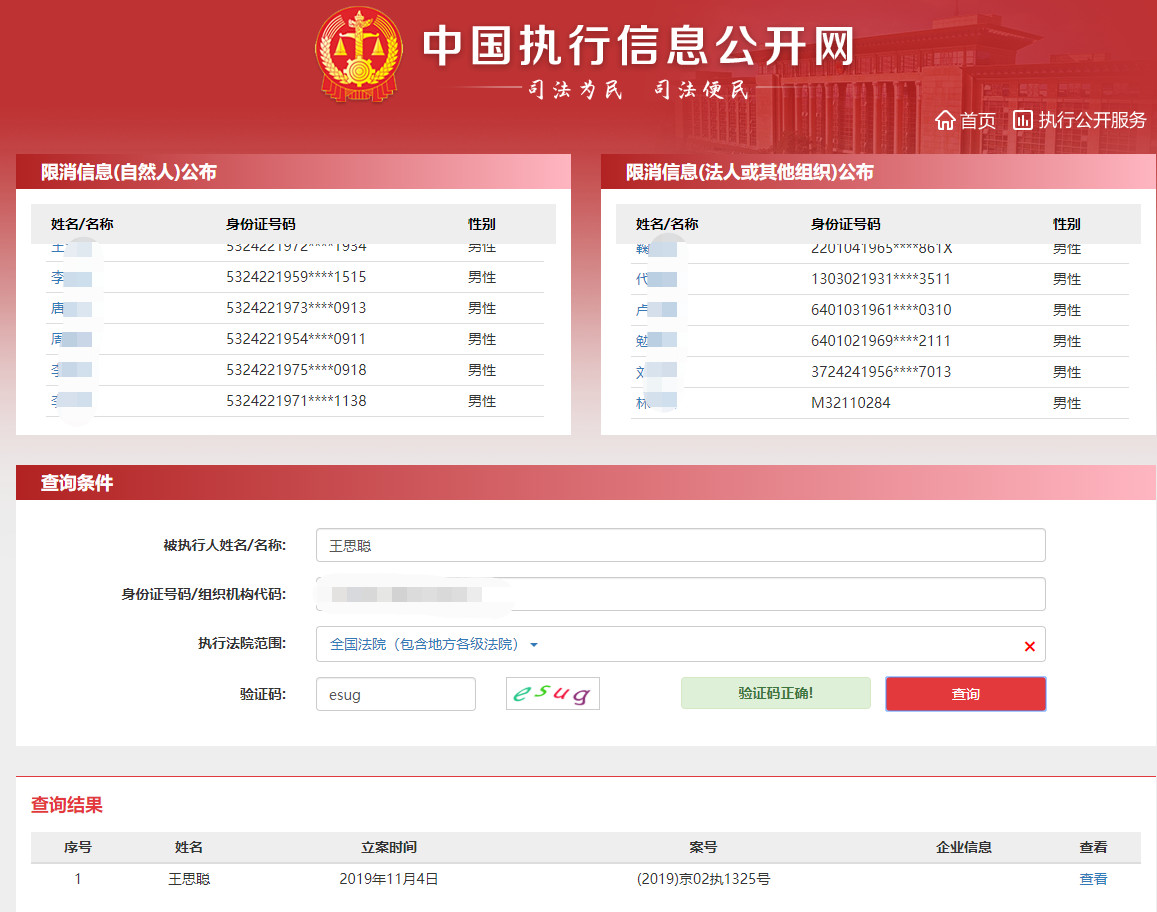Click the 立案时间 column header
This screenshot has width=1157, height=912.
tap(389, 848)
